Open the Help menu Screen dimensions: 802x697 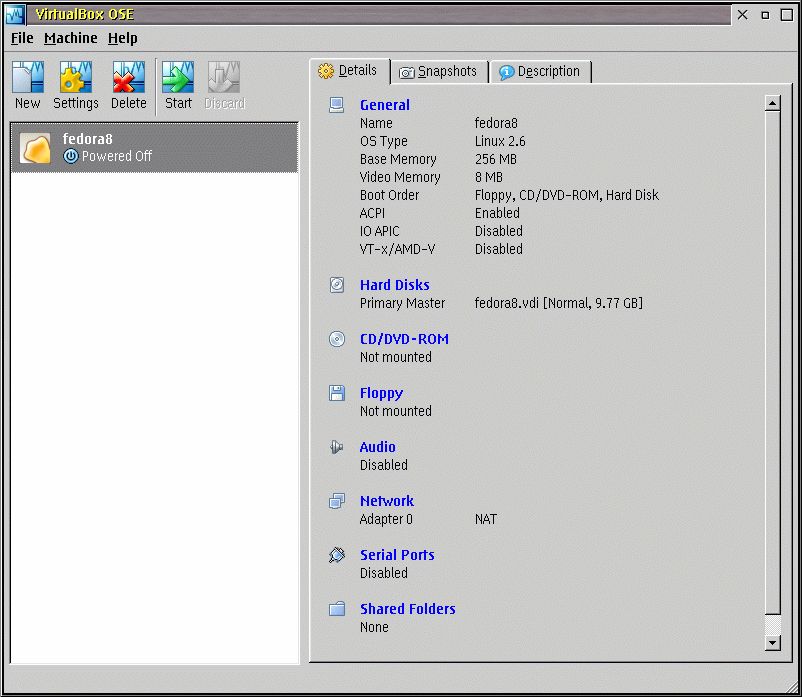click(x=123, y=38)
